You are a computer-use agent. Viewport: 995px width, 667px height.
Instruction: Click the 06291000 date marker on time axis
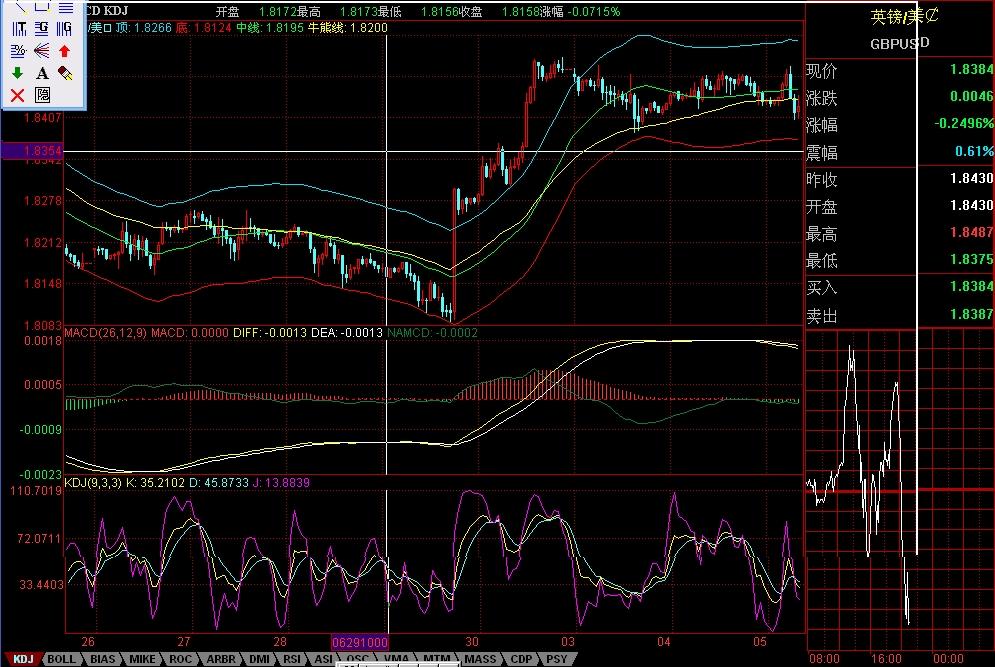[359, 641]
